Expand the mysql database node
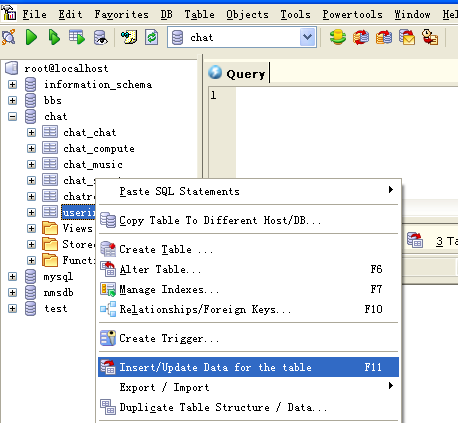 (12, 276)
